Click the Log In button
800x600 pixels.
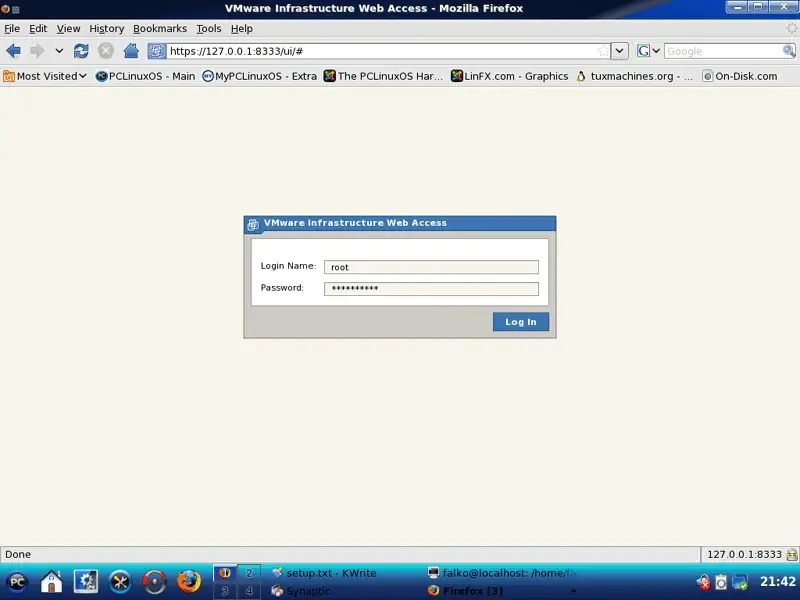click(520, 322)
